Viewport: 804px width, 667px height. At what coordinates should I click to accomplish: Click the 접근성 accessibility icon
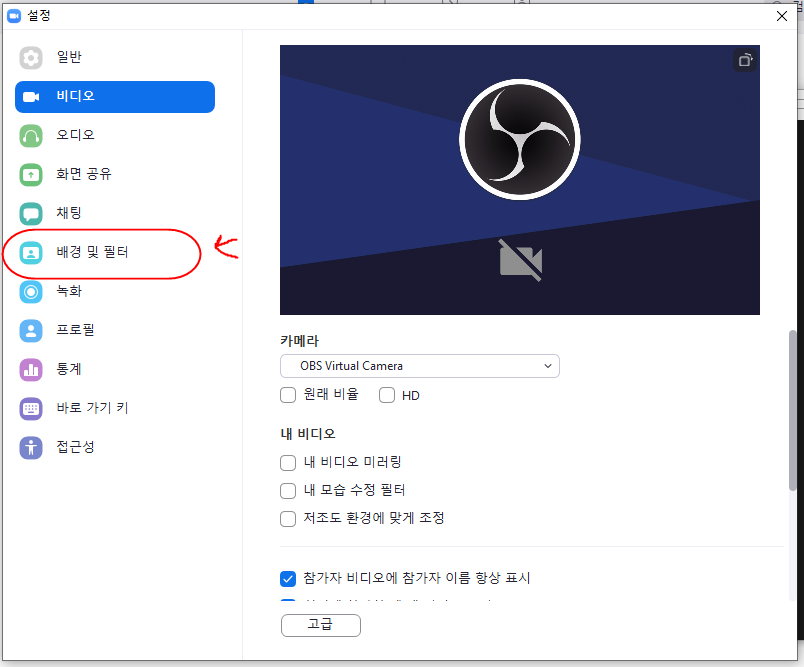(x=31, y=448)
